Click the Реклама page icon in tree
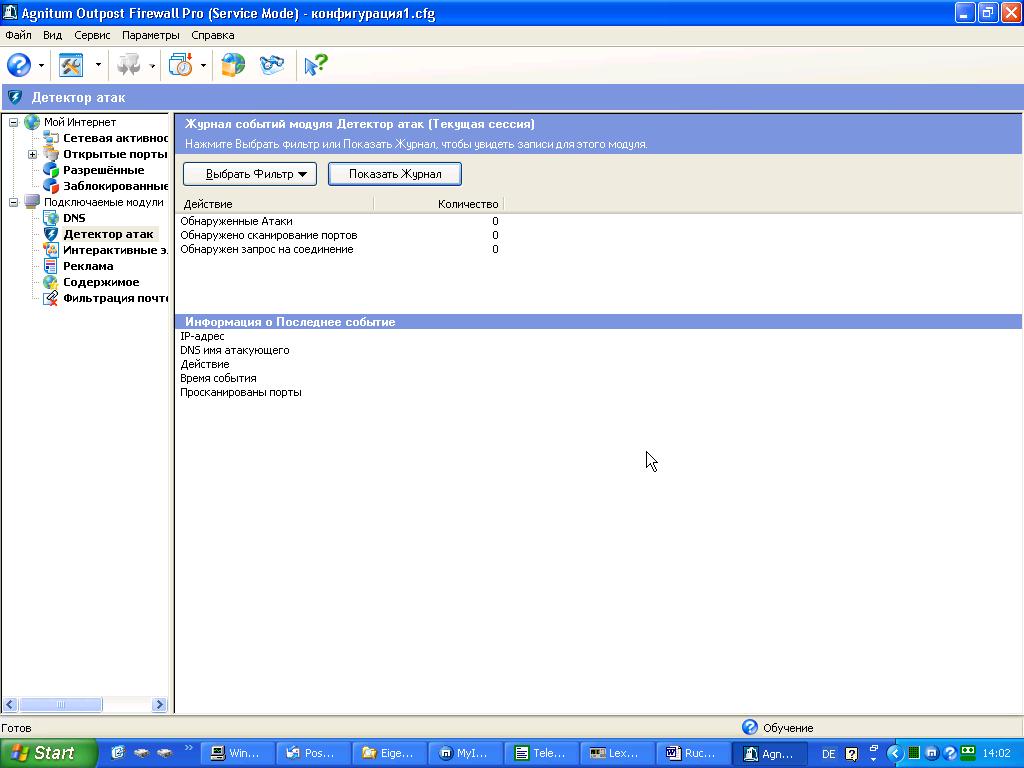This screenshot has width=1024, height=768. tap(51, 266)
